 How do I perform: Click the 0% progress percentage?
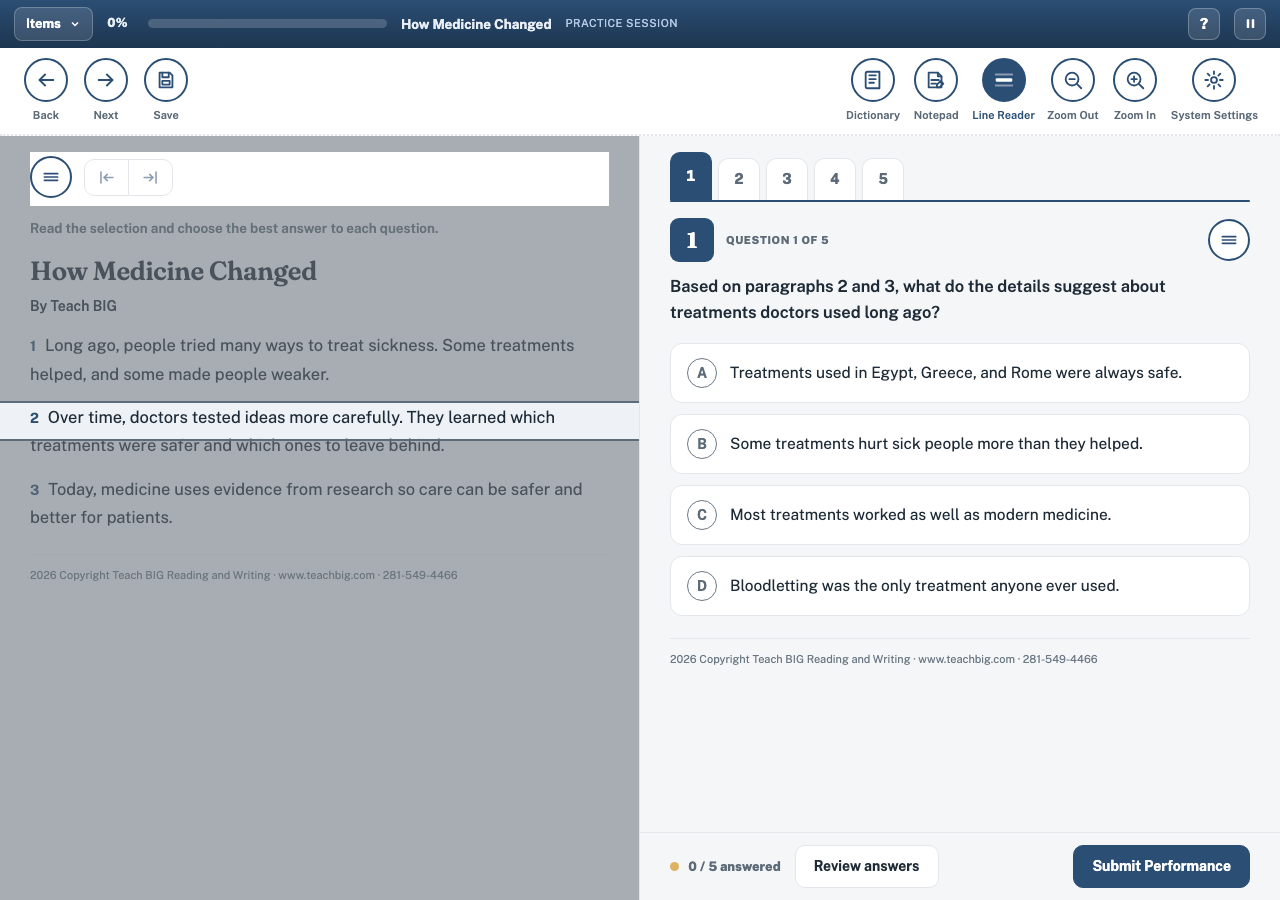[x=117, y=23]
